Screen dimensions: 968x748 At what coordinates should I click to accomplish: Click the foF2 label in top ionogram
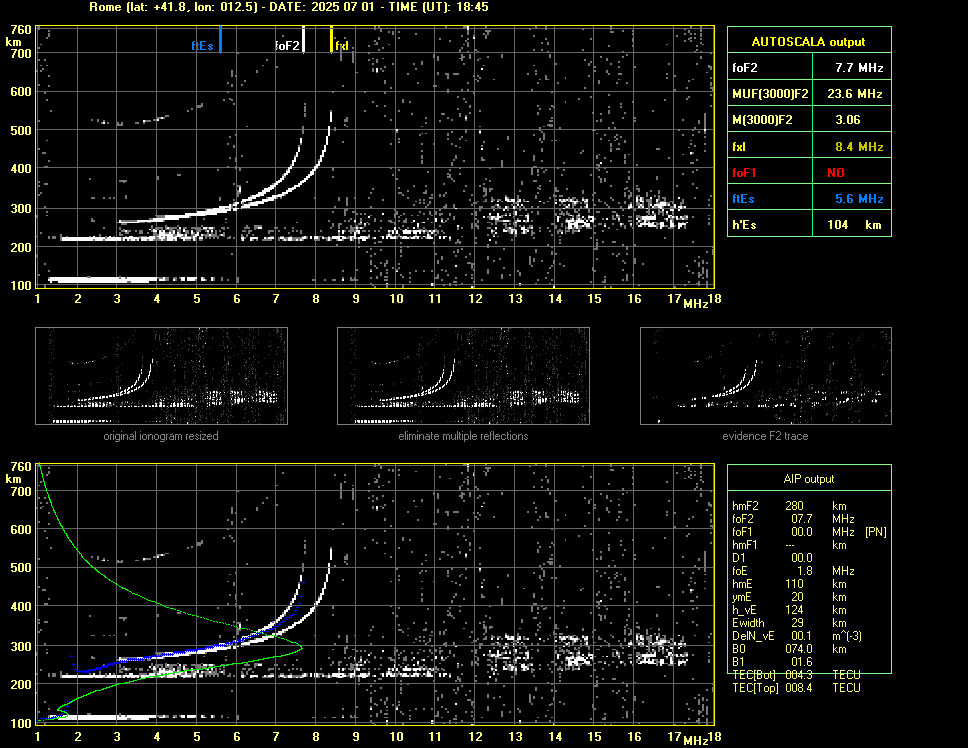[x=287, y=46]
